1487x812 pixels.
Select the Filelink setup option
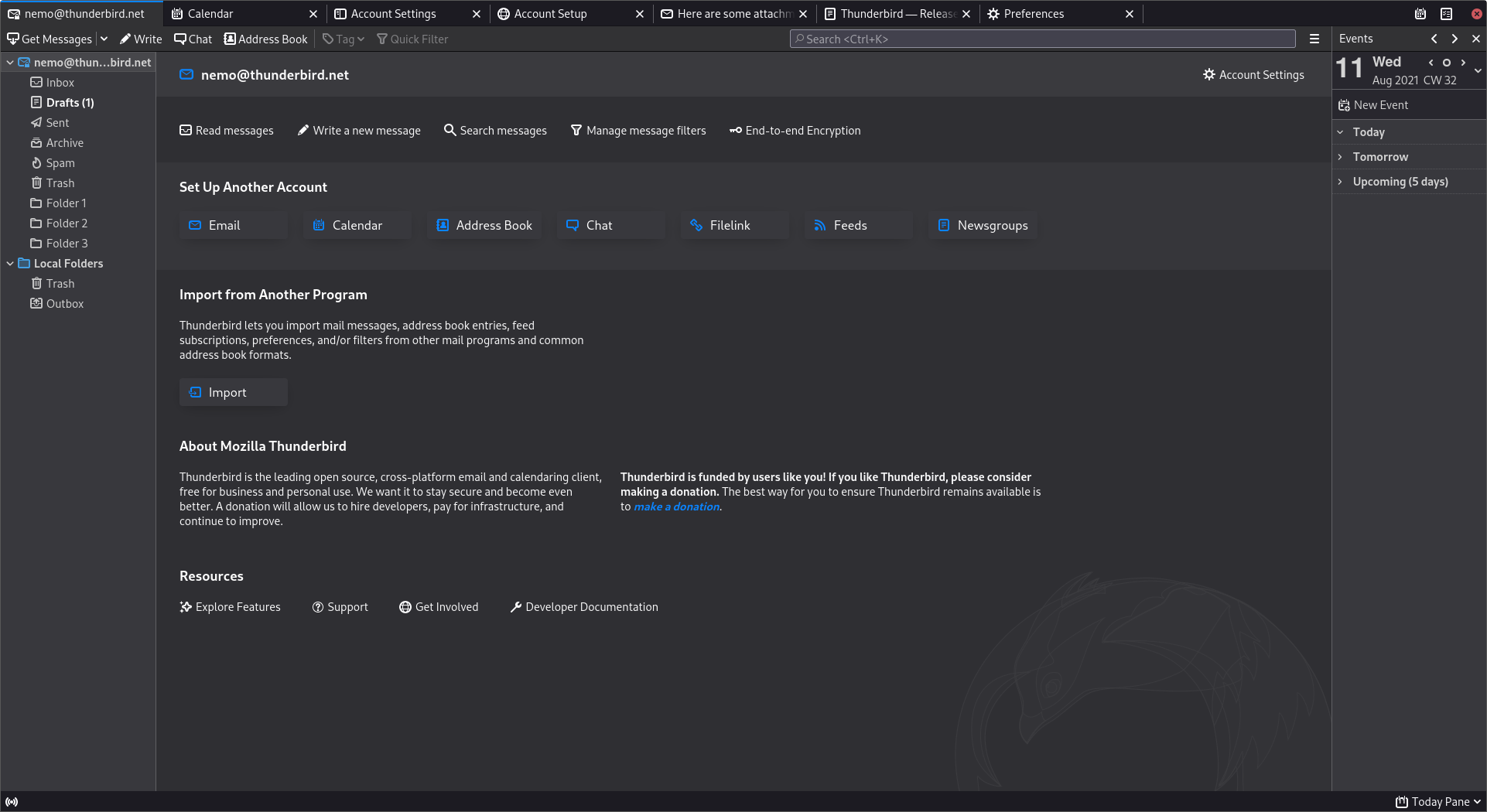(x=733, y=225)
